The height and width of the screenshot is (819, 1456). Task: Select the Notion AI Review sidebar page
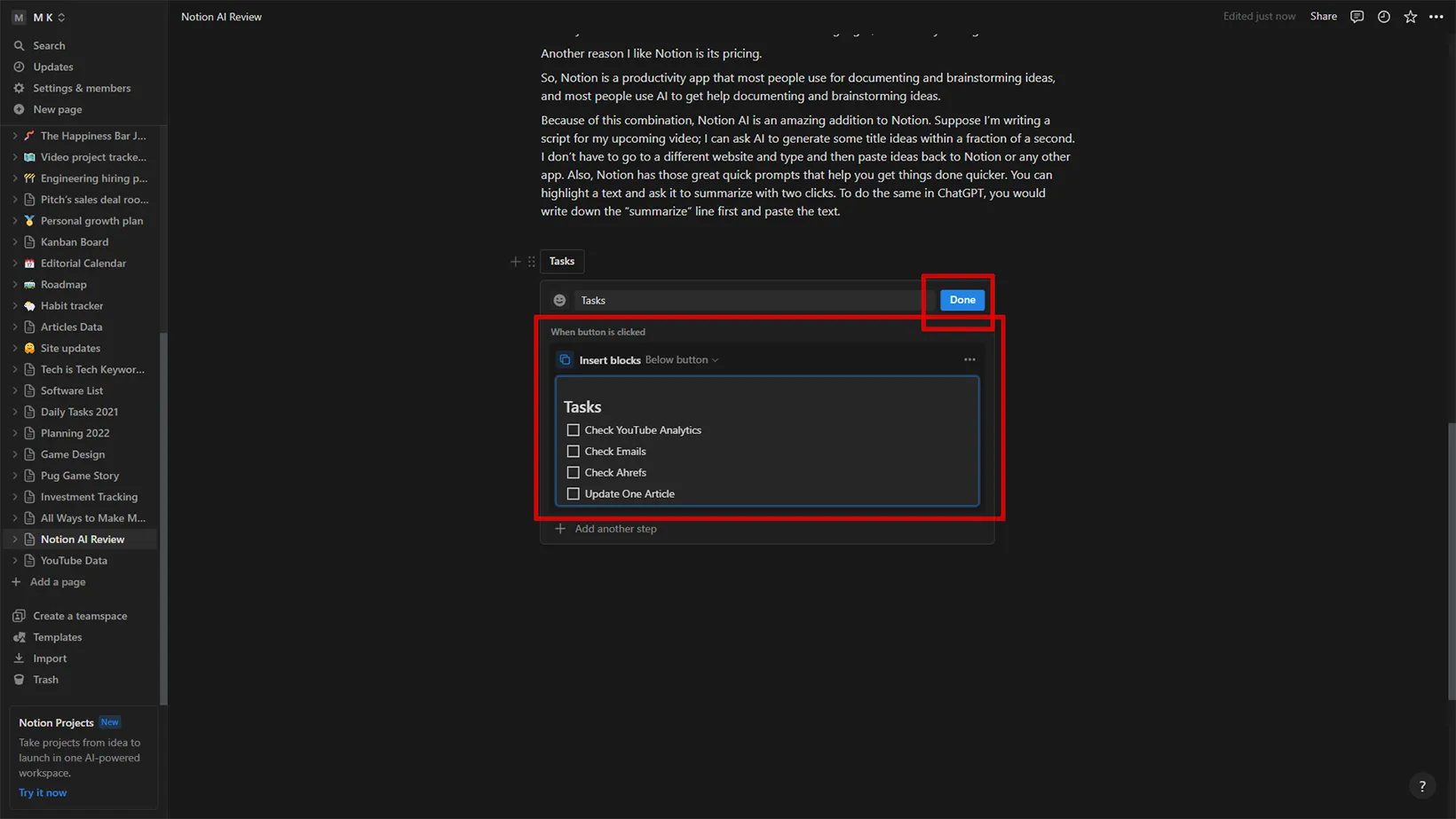tap(82, 539)
